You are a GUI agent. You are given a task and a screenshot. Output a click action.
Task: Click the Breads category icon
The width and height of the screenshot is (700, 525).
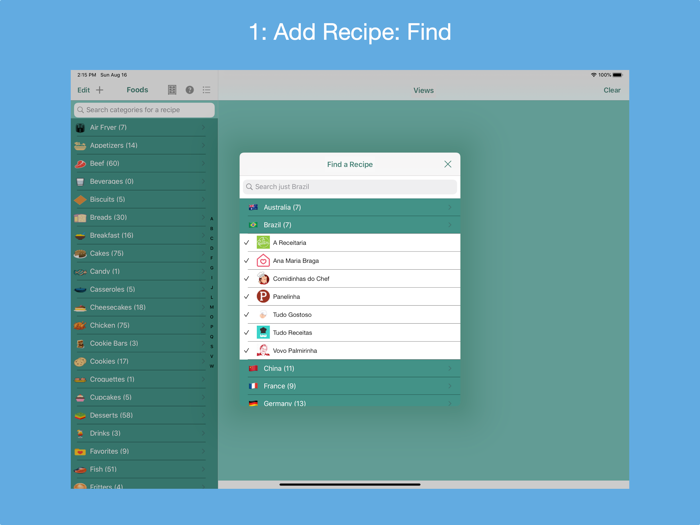80,218
